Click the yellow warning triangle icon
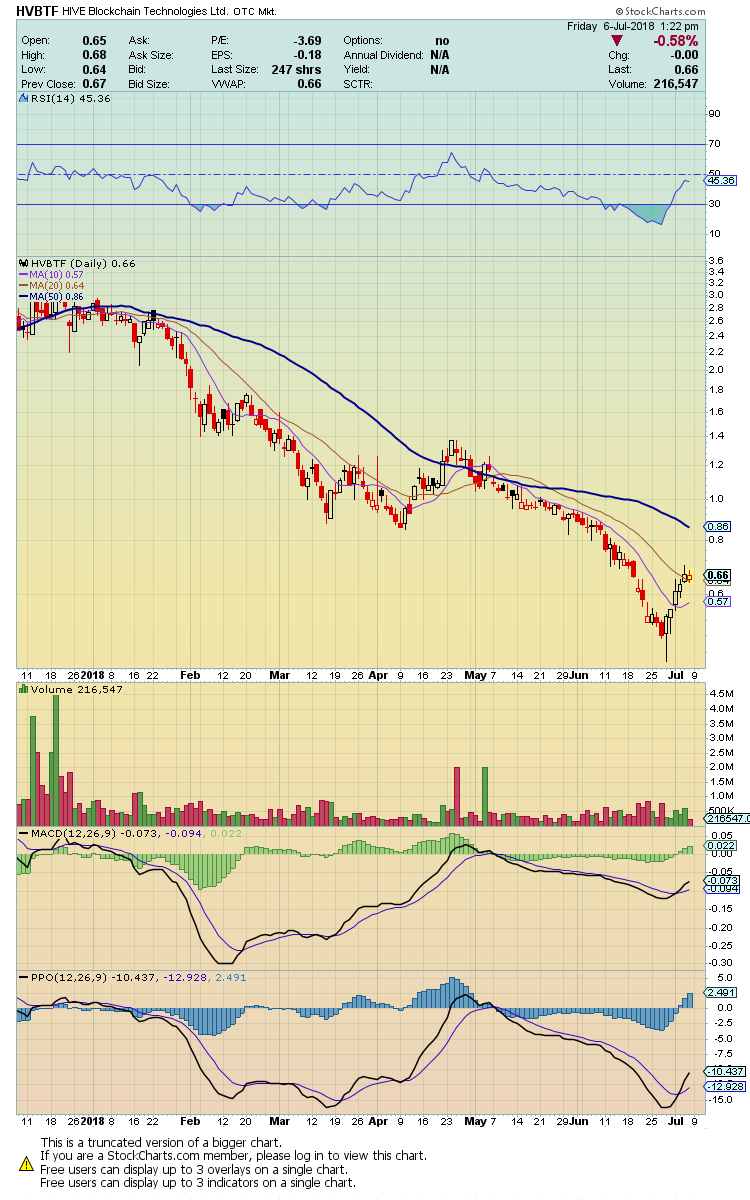Image resolution: width=750 pixels, height=1200 pixels. point(26,1163)
